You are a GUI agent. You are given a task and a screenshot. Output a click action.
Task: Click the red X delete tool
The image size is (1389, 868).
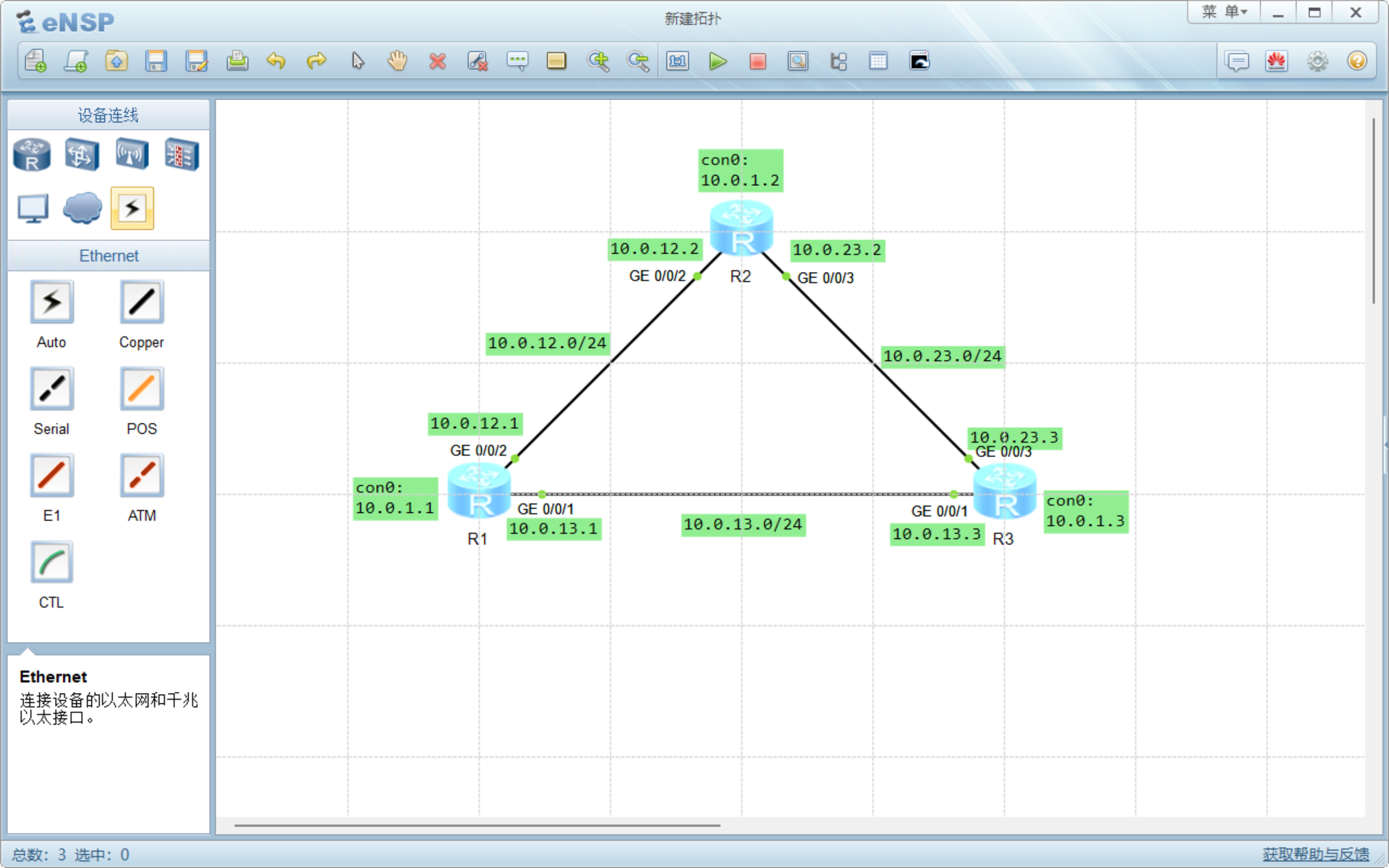pos(437,61)
